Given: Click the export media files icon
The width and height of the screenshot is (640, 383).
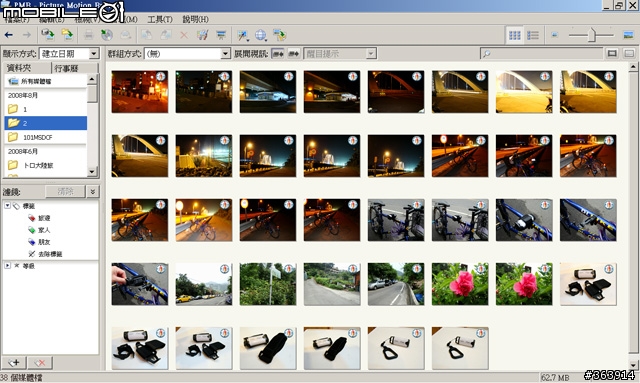Looking at the screenshot, I should coord(280,35).
